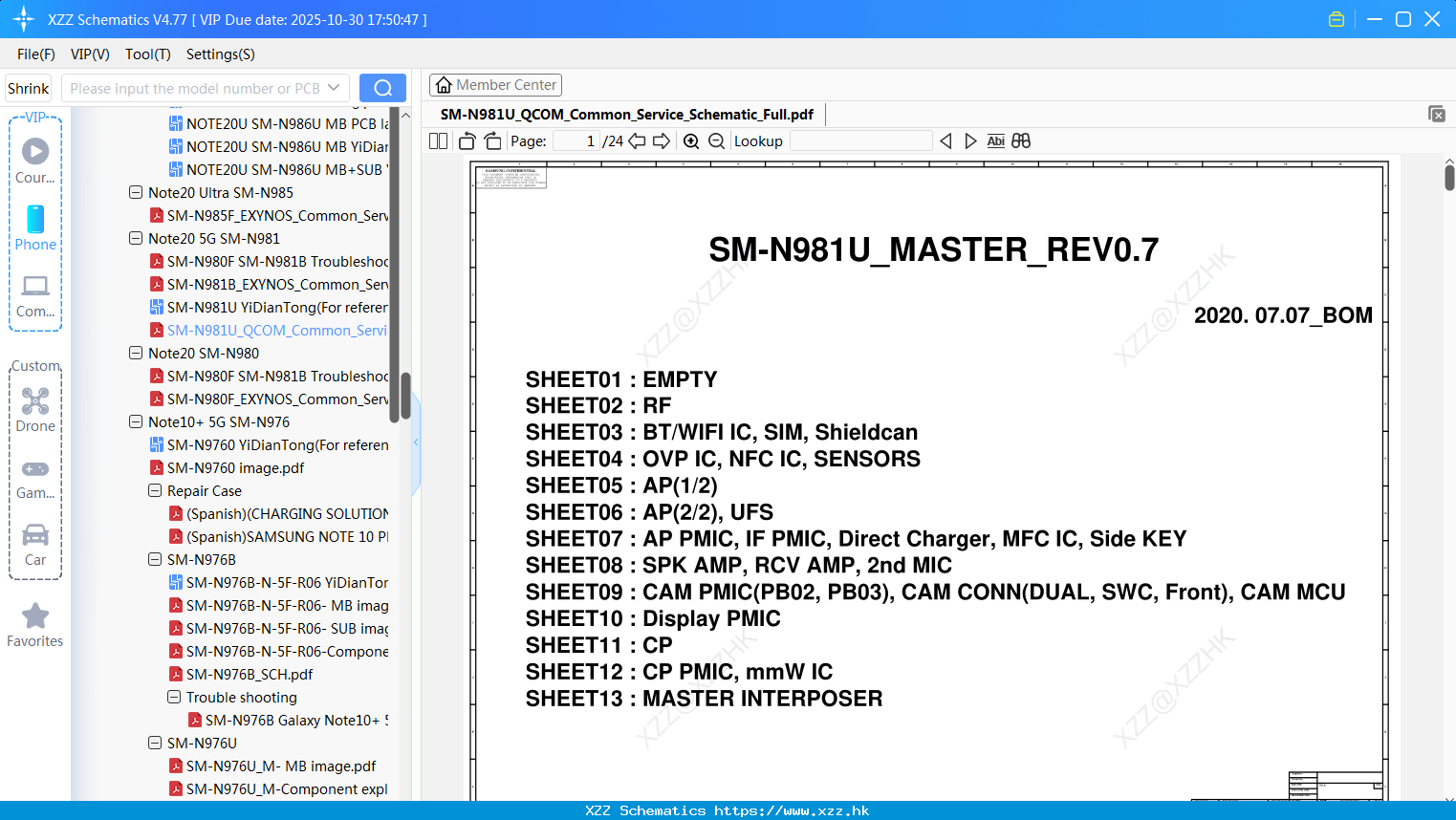Click the tree scroll-up arrow
Image resolution: width=1456 pixels, height=820 pixels.
click(405, 115)
